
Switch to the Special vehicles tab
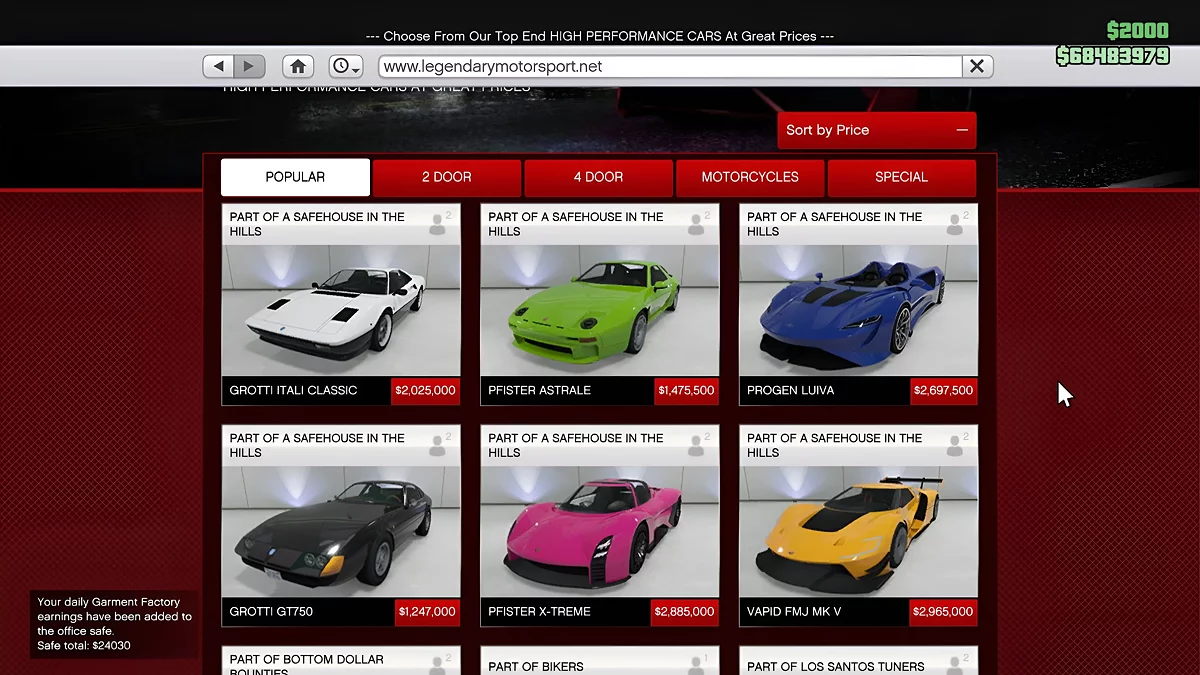(901, 177)
